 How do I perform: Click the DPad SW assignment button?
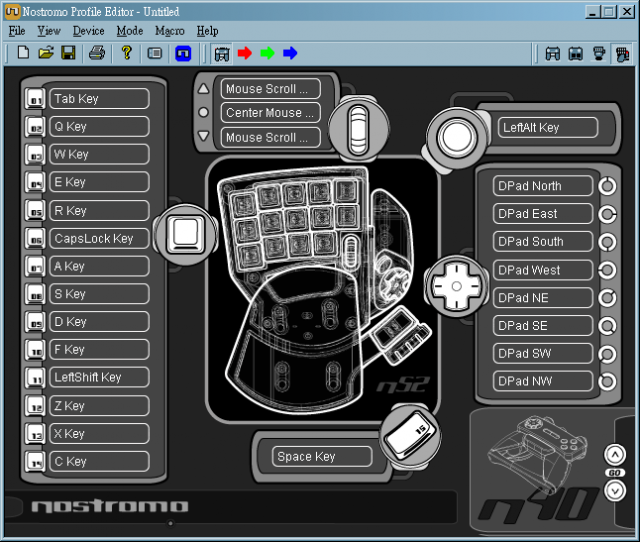[543, 353]
